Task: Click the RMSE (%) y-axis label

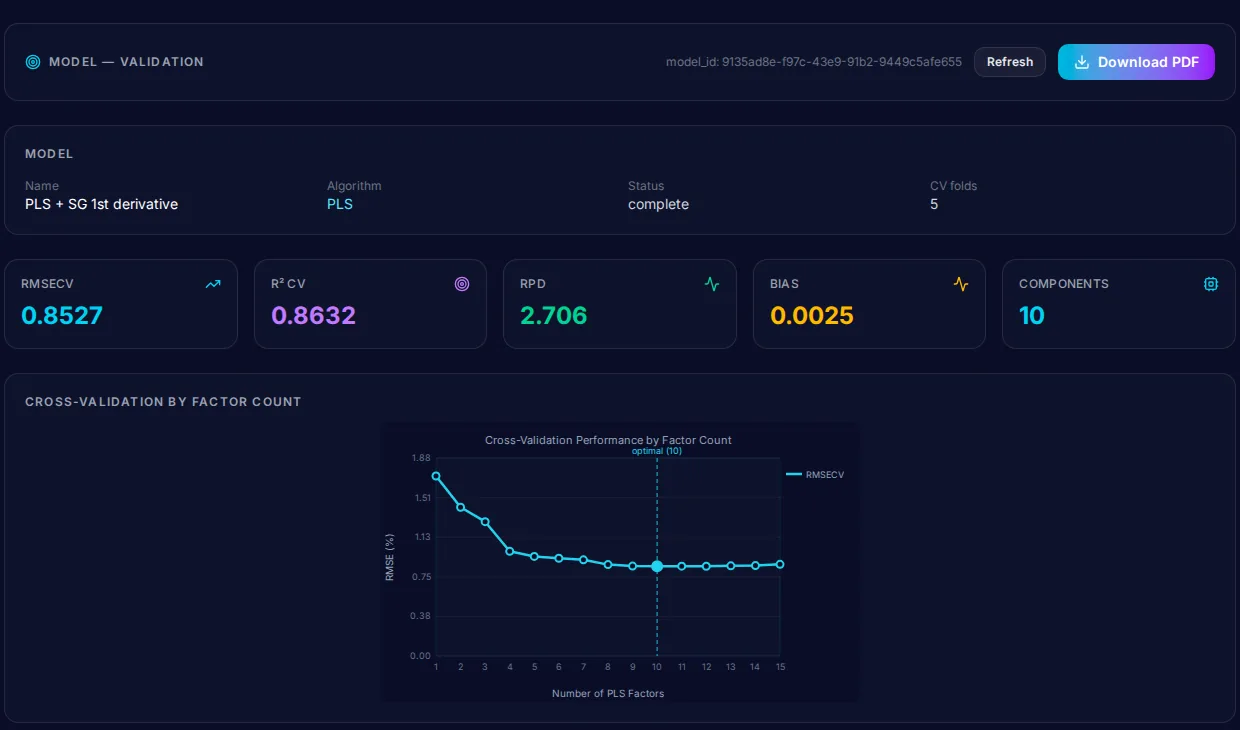Action: [x=390, y=557]
